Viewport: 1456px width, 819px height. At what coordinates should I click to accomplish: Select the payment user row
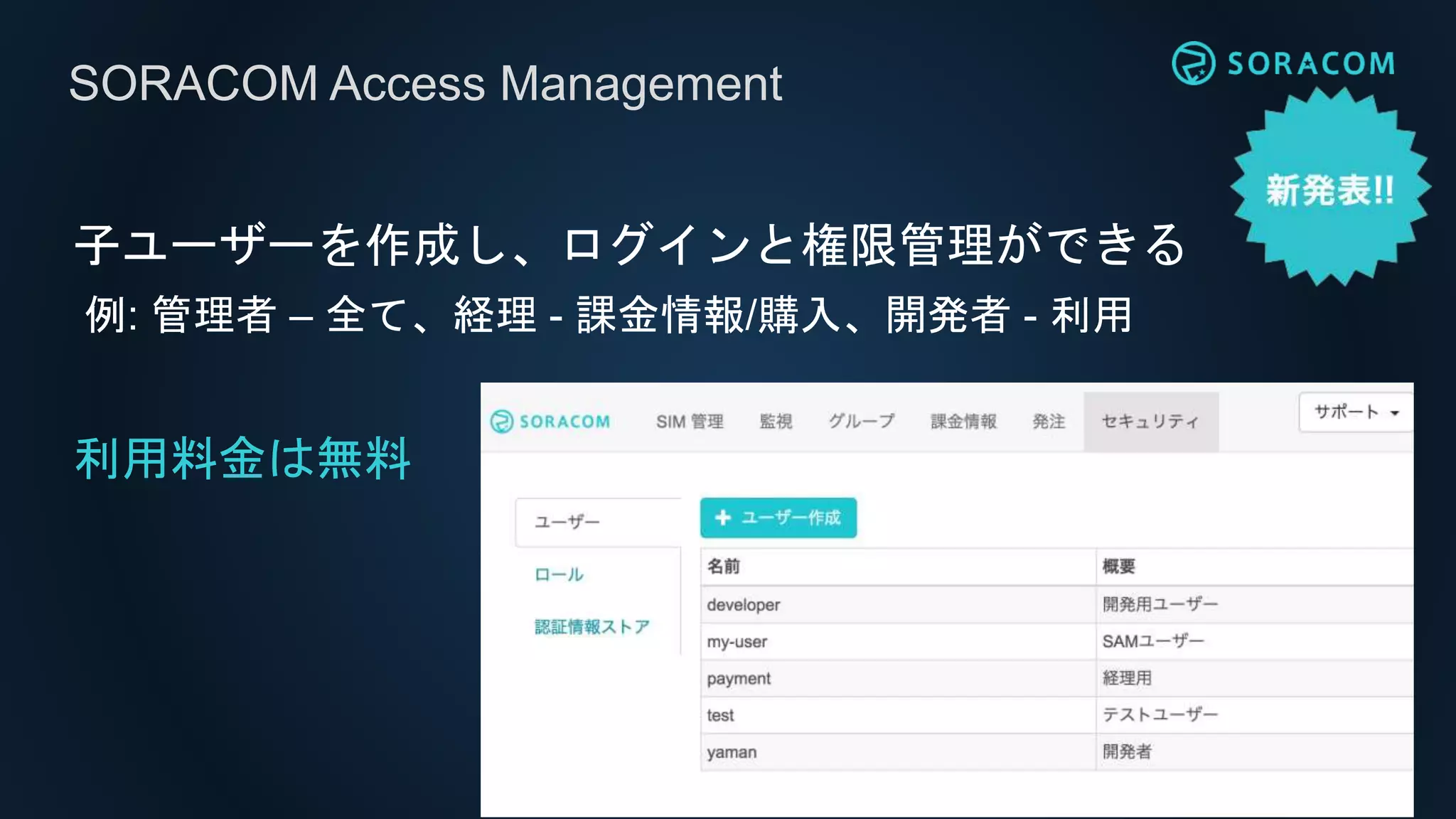(1057, 679)
